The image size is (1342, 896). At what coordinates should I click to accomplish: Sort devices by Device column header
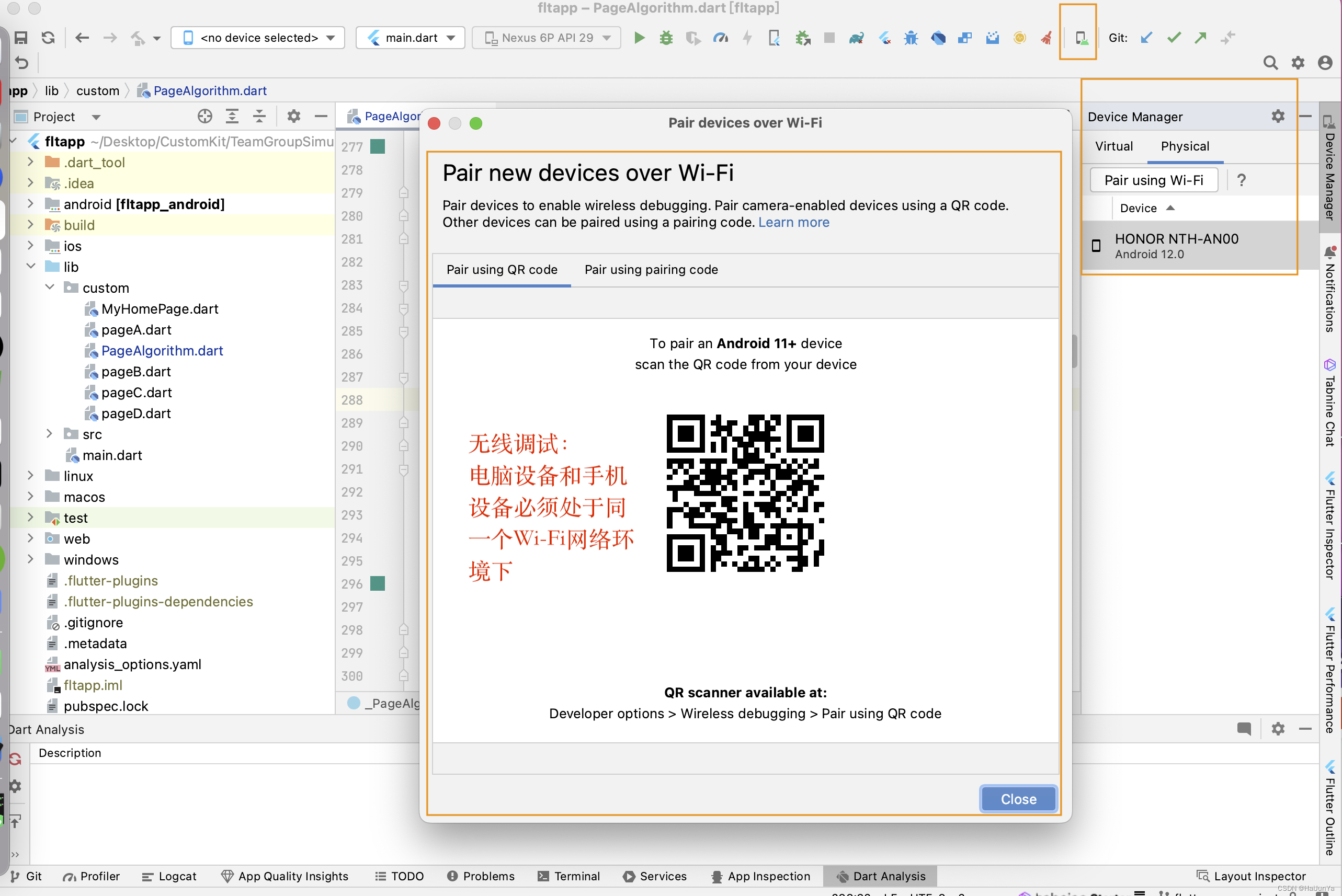[x=1146, y=208]
